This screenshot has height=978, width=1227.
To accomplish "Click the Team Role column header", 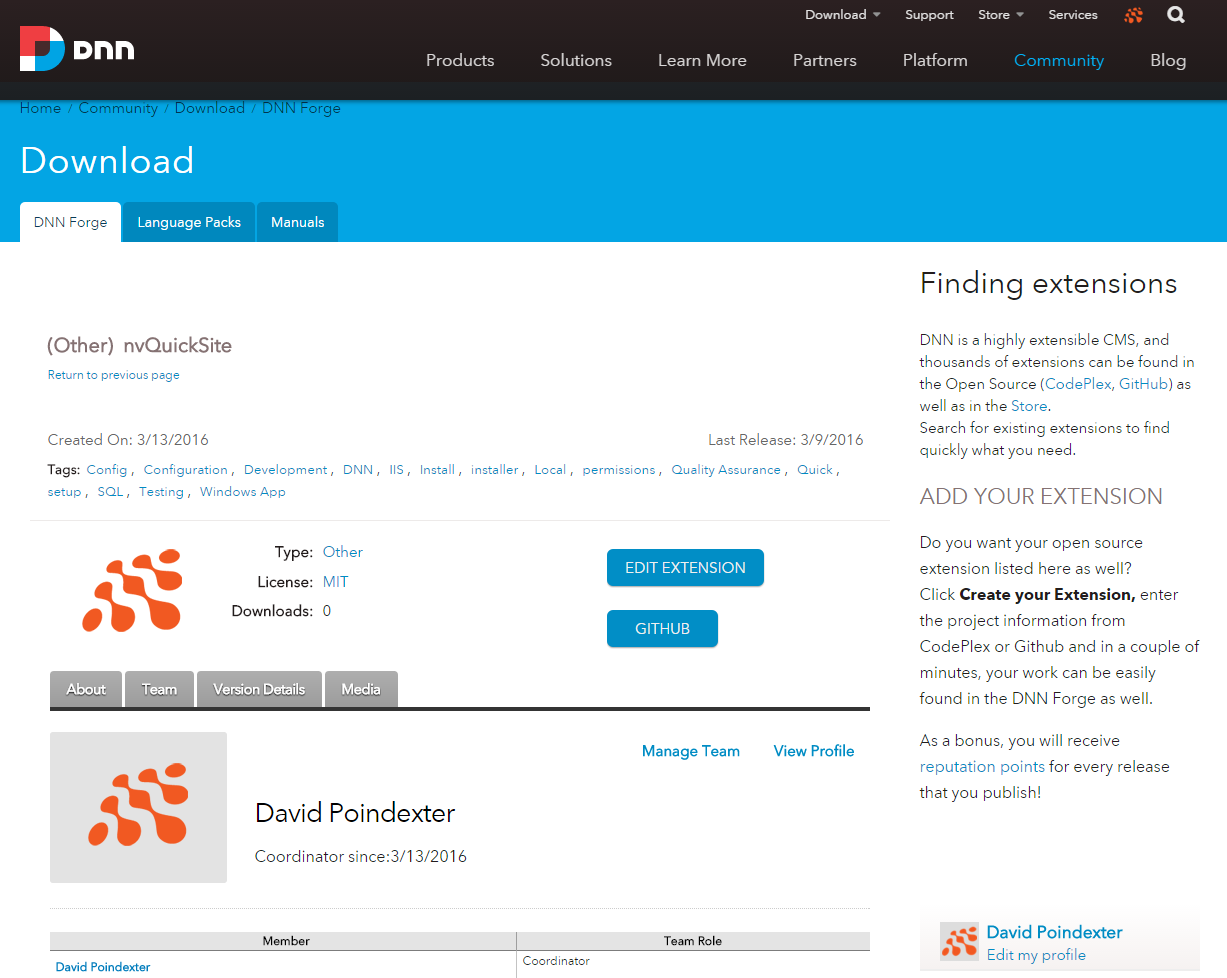I will 693,941.
